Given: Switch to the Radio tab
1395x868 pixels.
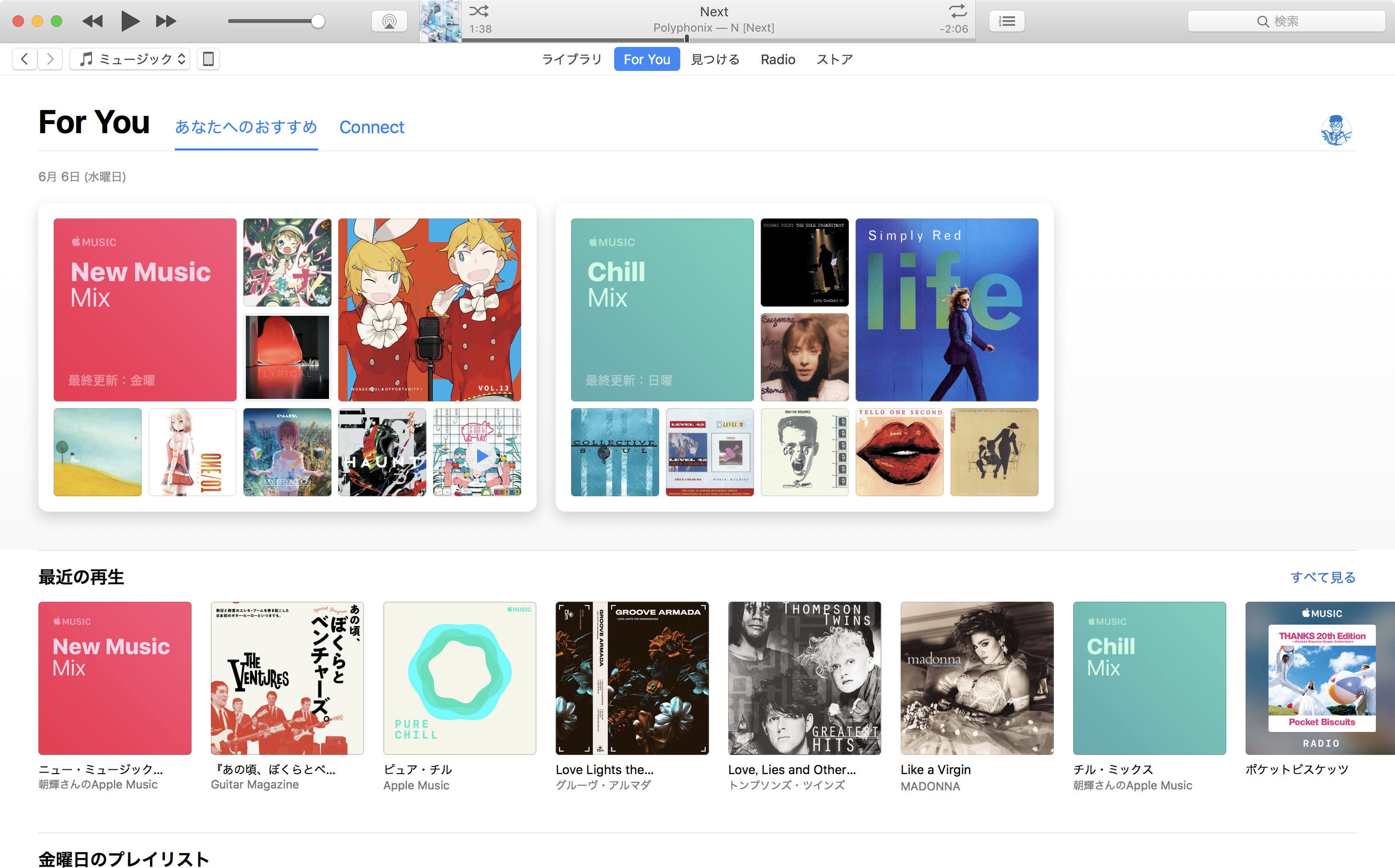Looking at the screenshot, I should pyautogui.click(x=778, y=60).
